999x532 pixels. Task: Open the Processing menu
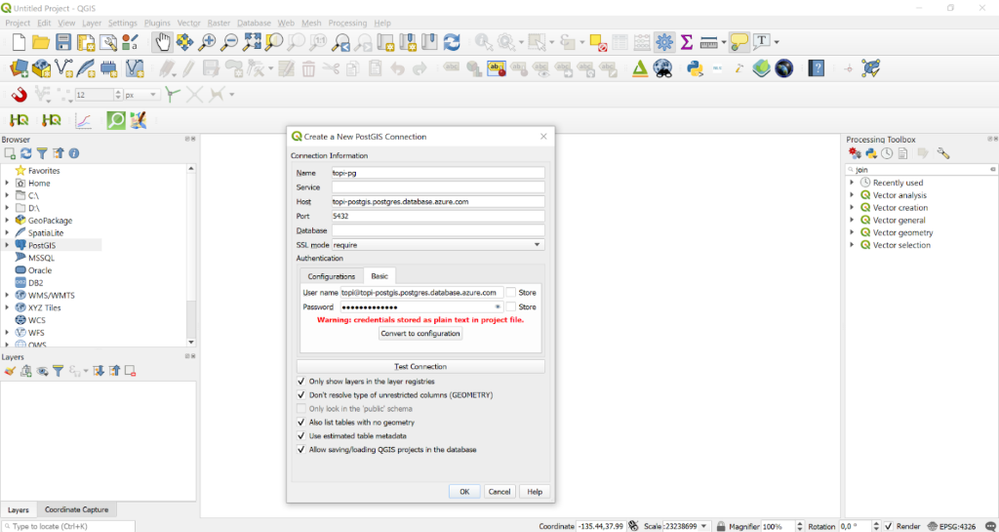348,23
